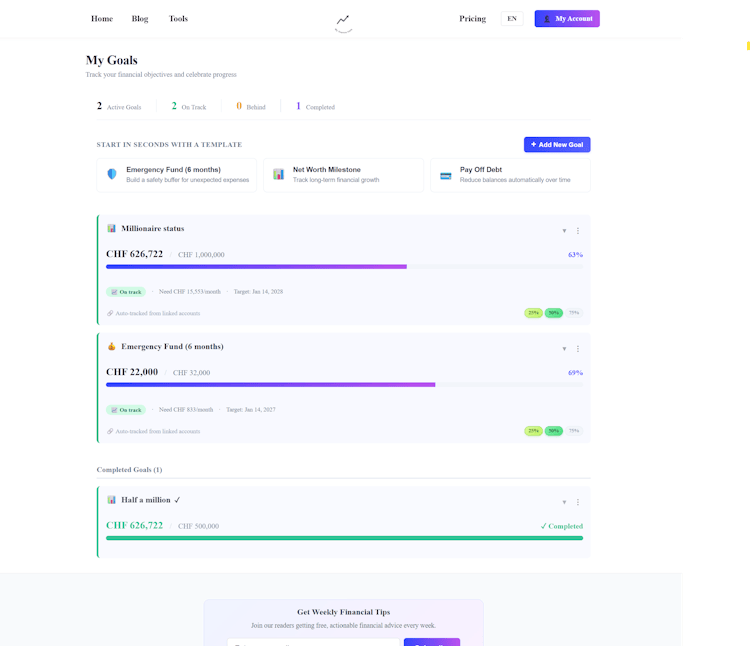Open the Blog menu item
Viewport: 750px width, 646px height.
pyautogui.click(x=140, y=19)
